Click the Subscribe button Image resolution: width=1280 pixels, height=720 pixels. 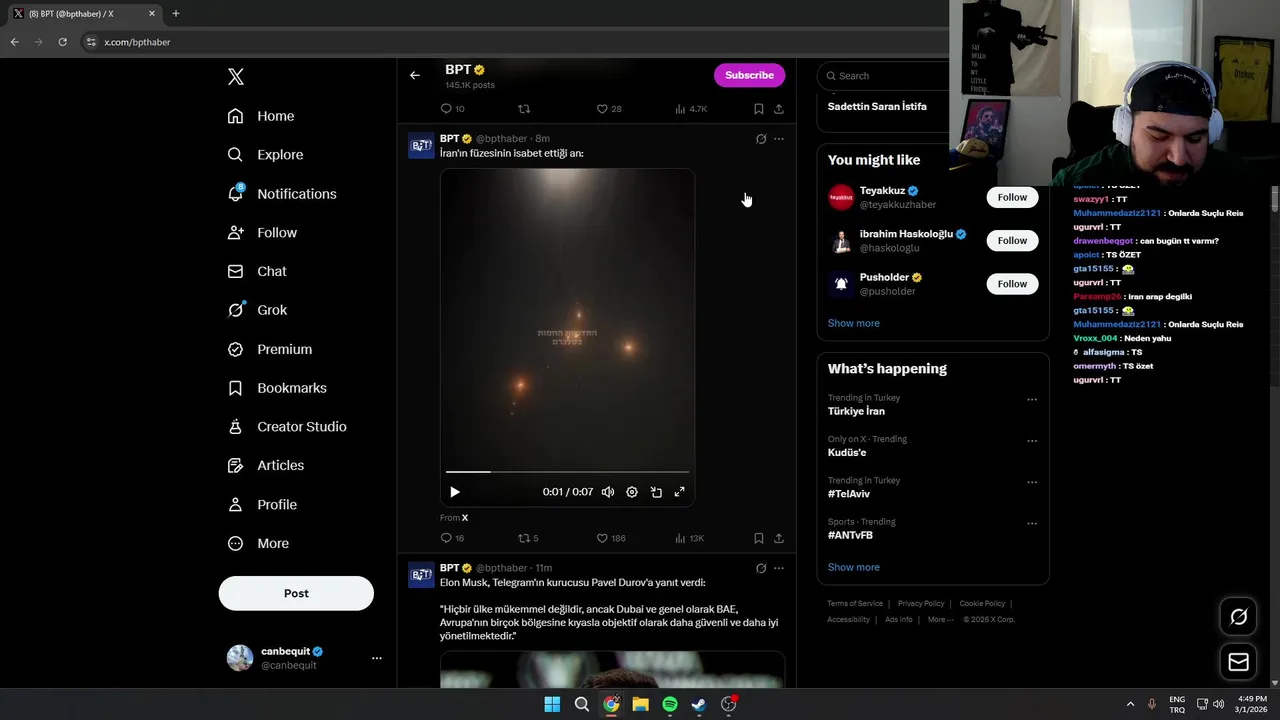coord(749,75)
